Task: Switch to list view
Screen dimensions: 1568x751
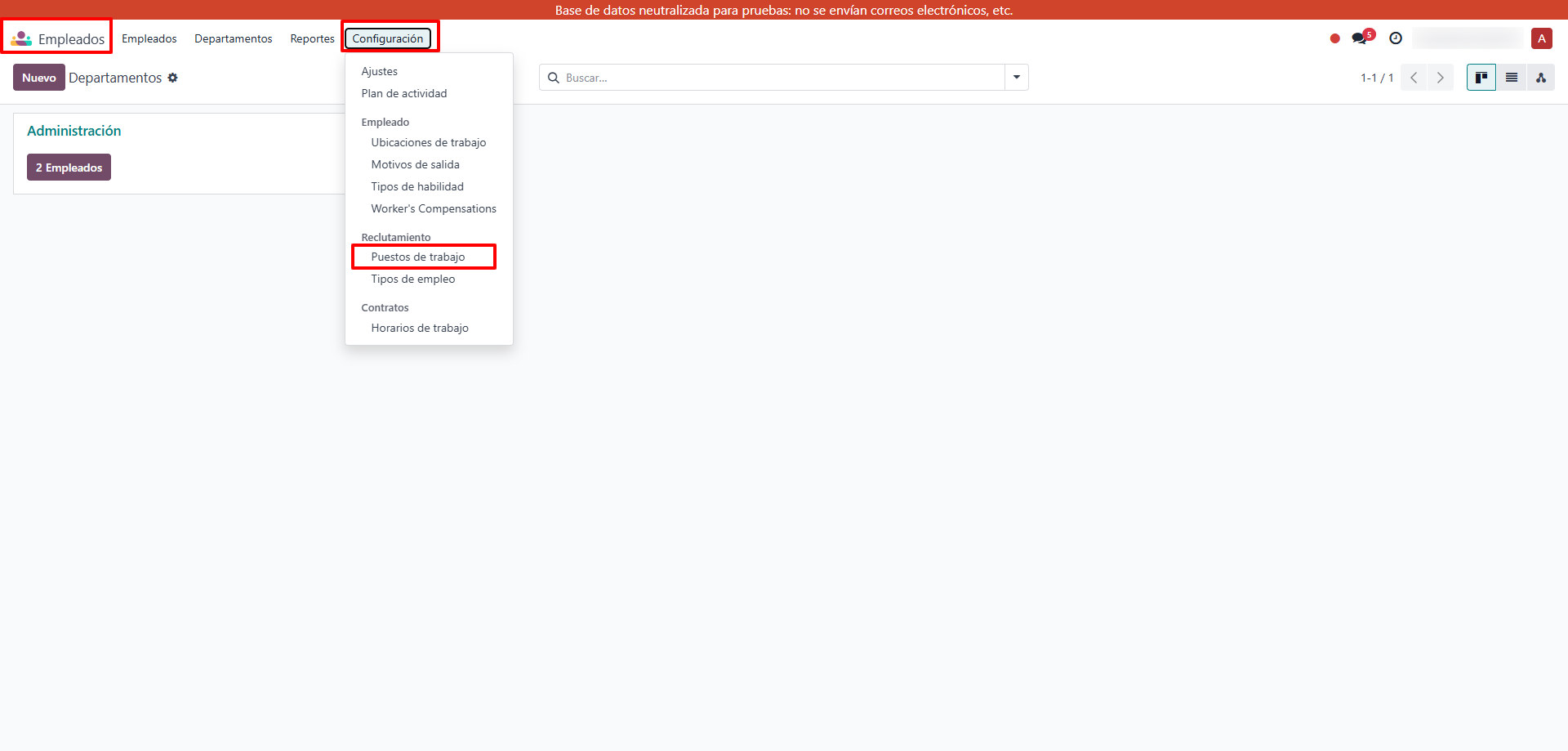Action: pyautogui.click(x=1512, y=78)
